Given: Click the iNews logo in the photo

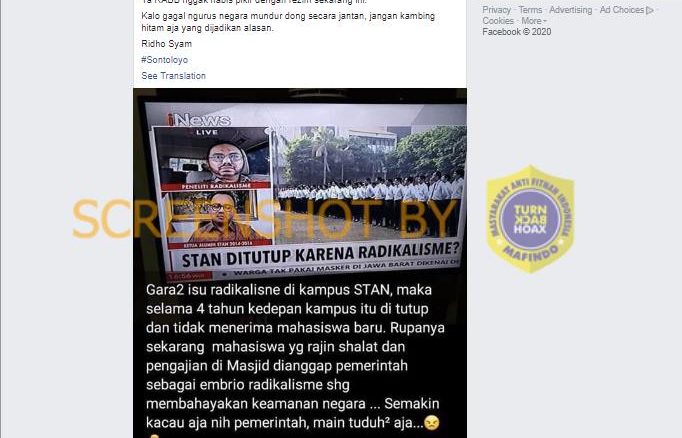Looking at the screenshot, I should tap(199, 119).
